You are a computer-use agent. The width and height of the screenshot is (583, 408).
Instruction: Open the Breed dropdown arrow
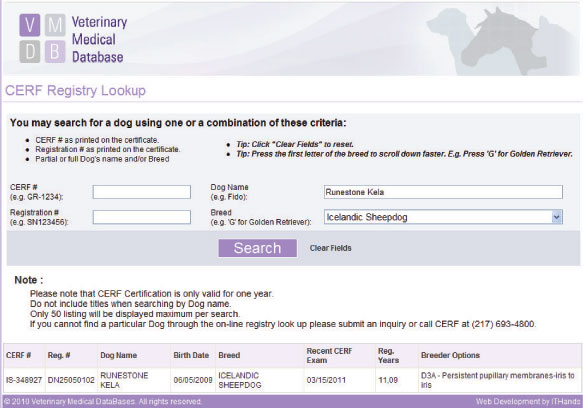557,217
